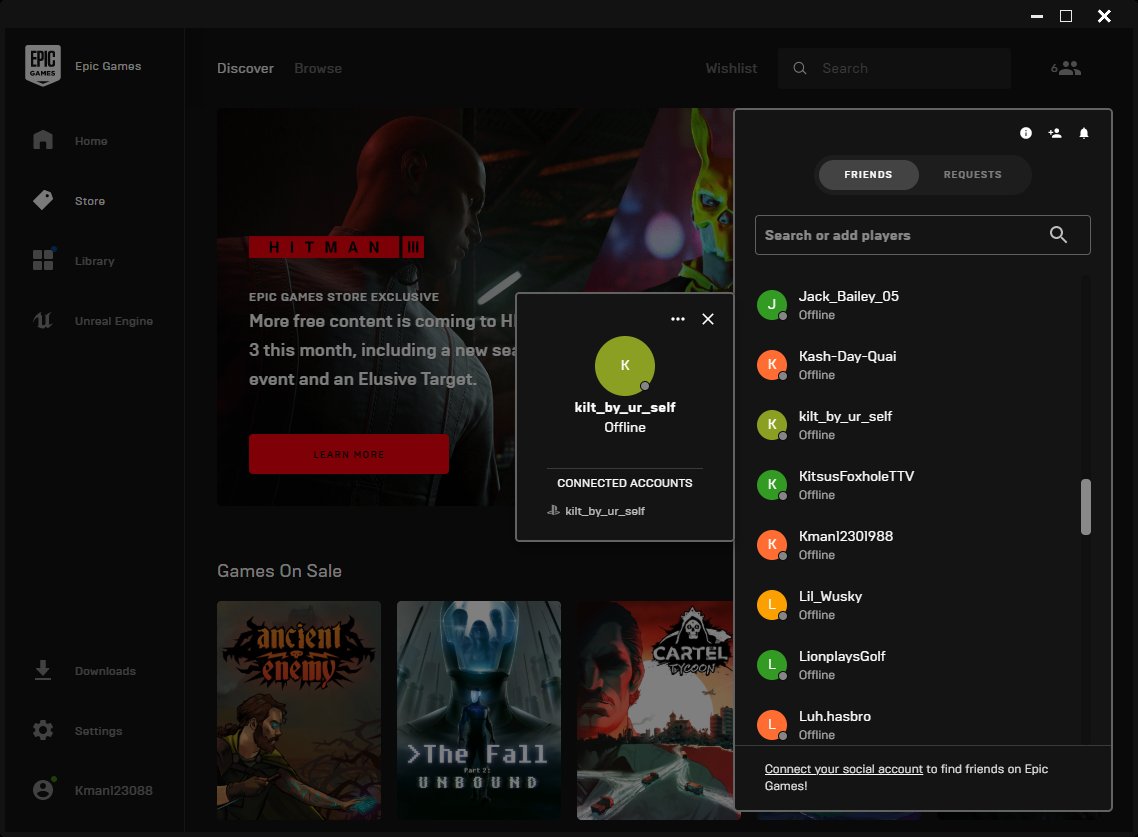Click the friends list scrollbar thumb
The width and height of the screenshot is (1138, 837).
click(x=1086, y=507)
